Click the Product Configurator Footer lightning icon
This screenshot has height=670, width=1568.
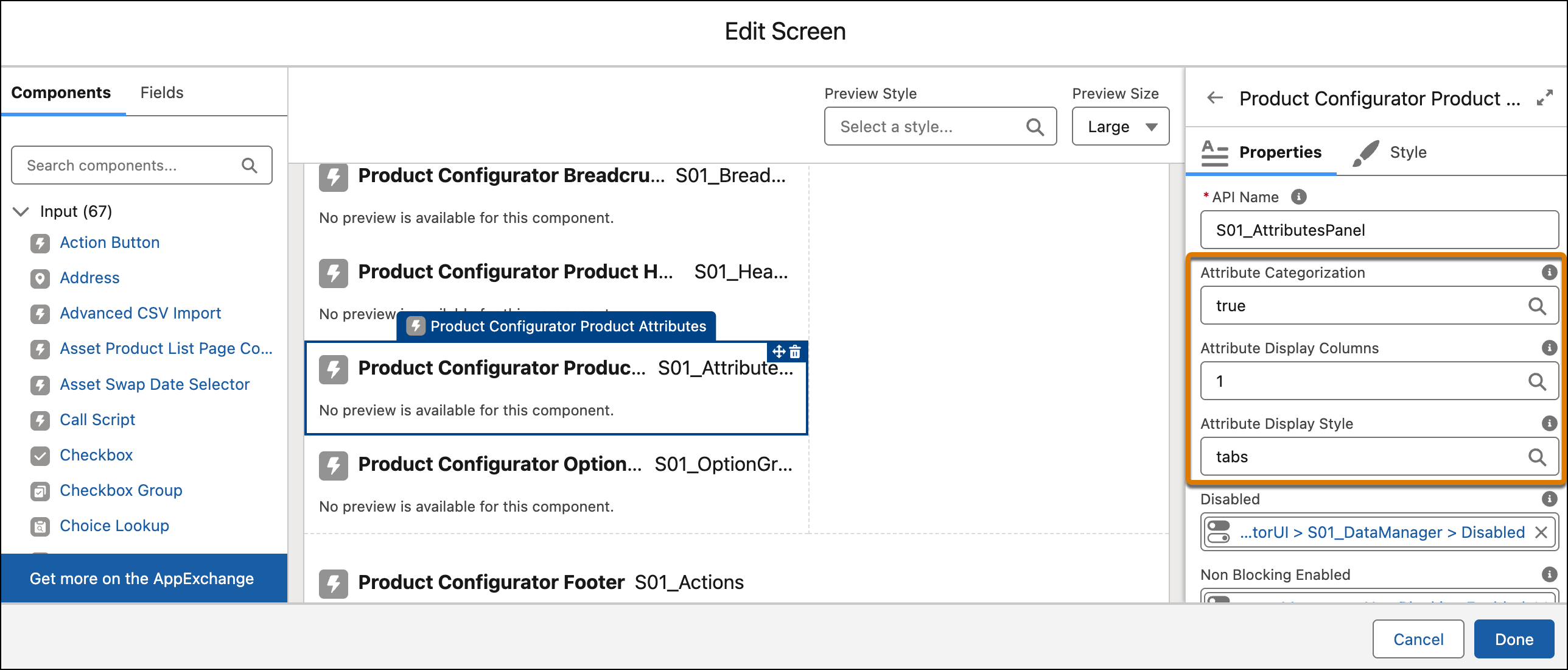coord(334,584)
